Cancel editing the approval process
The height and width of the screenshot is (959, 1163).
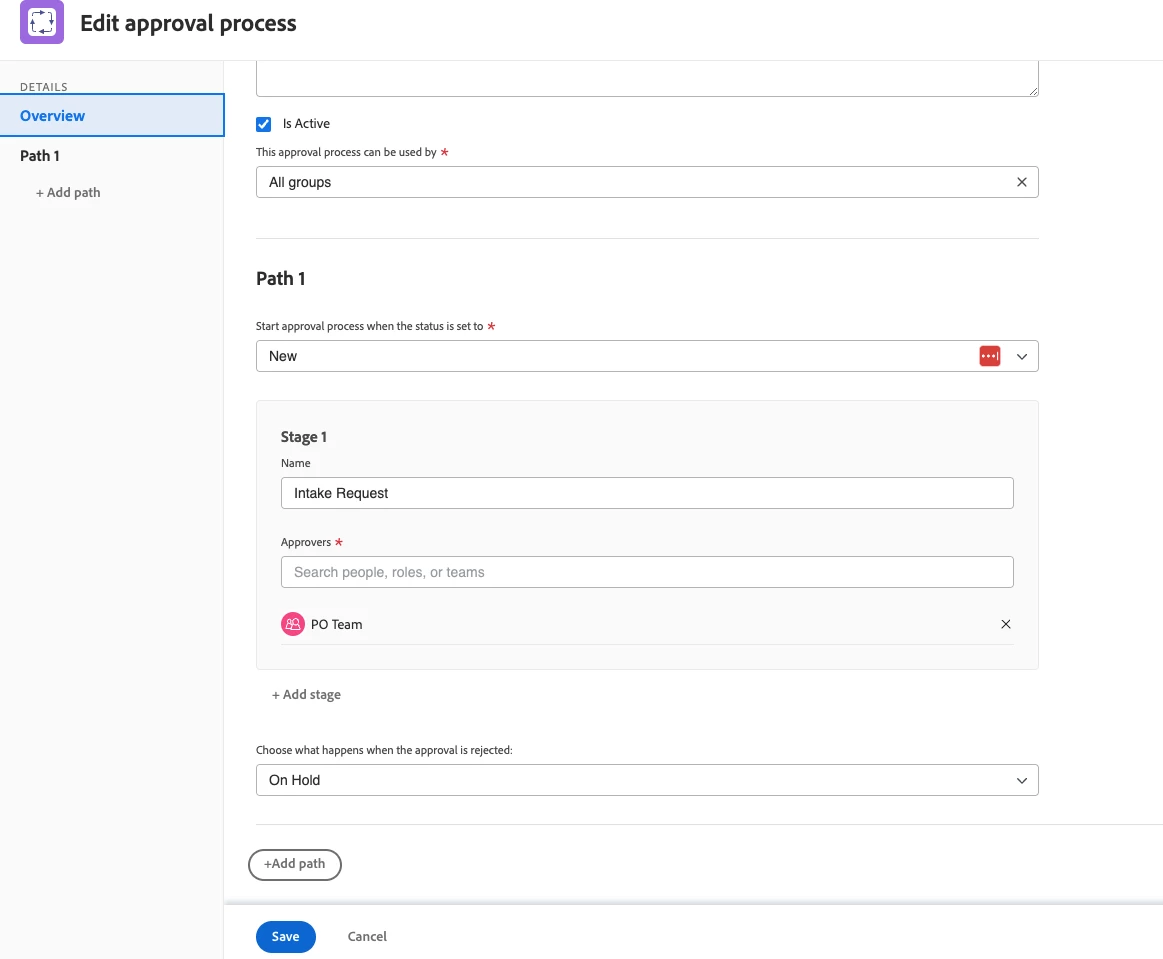click(x=367, y=936)
